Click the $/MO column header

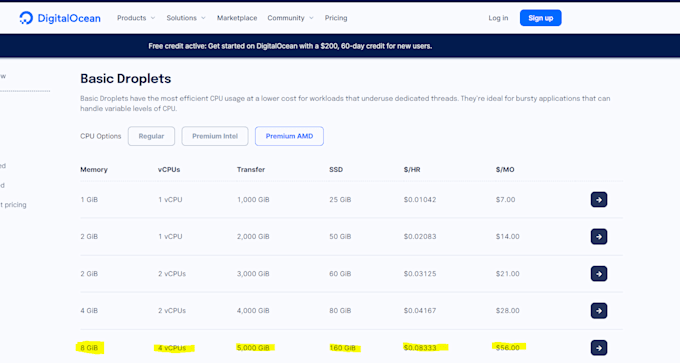click(x=505, y=170)
